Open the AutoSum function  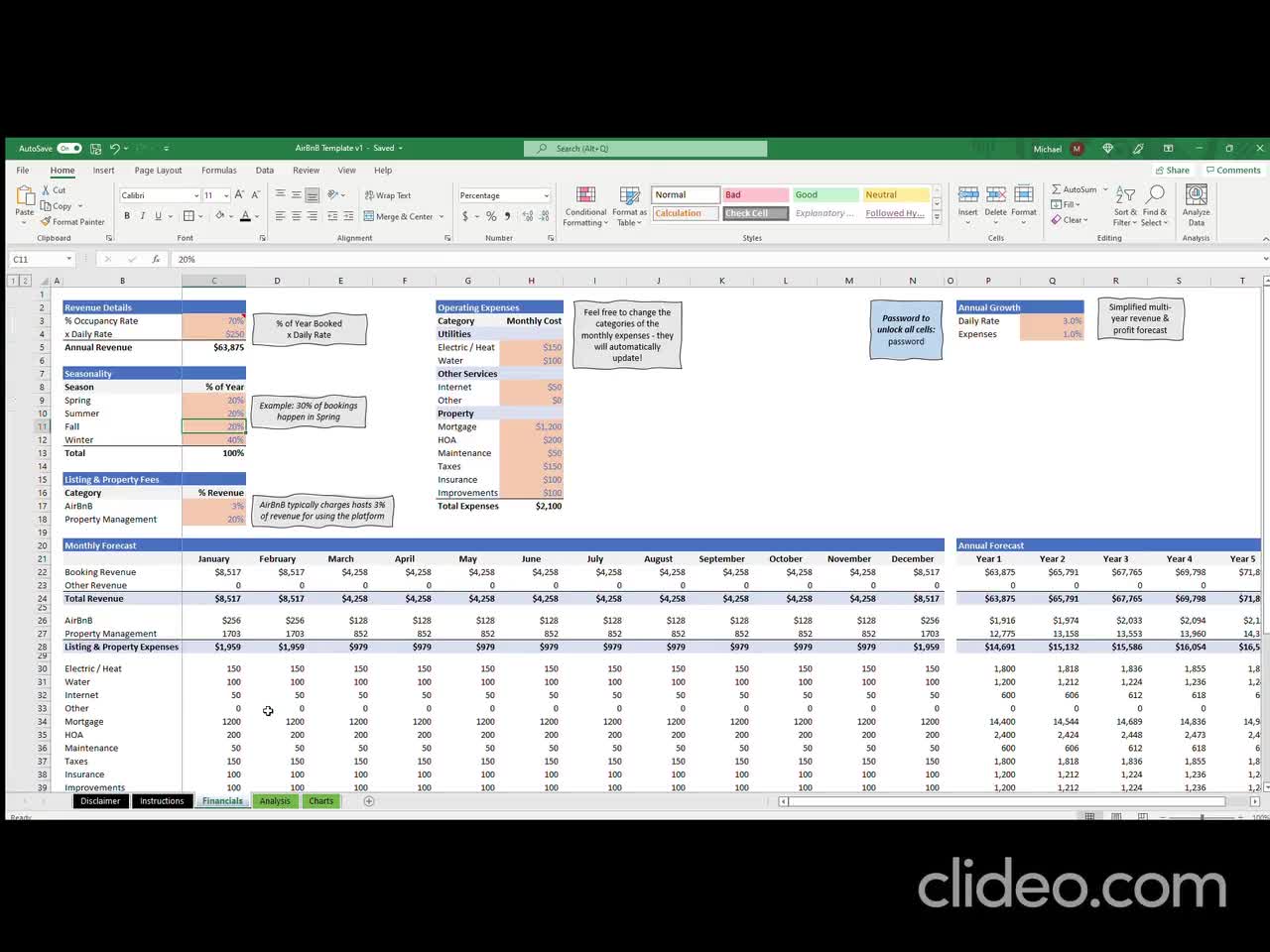[1076, 188]
